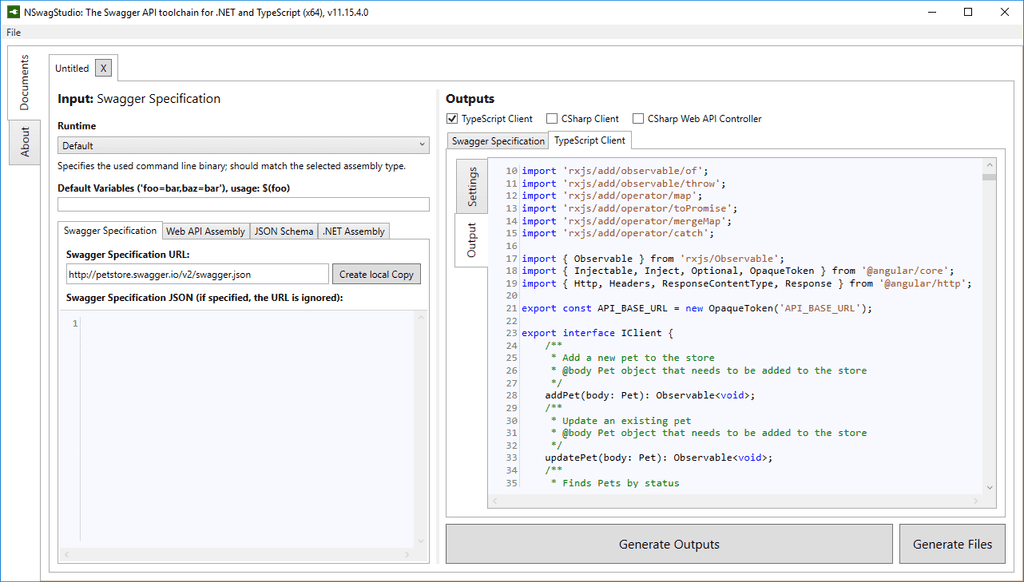Open the Runtime dropdown
Viewport: 1024px width, 582px height.
point(243,146)
